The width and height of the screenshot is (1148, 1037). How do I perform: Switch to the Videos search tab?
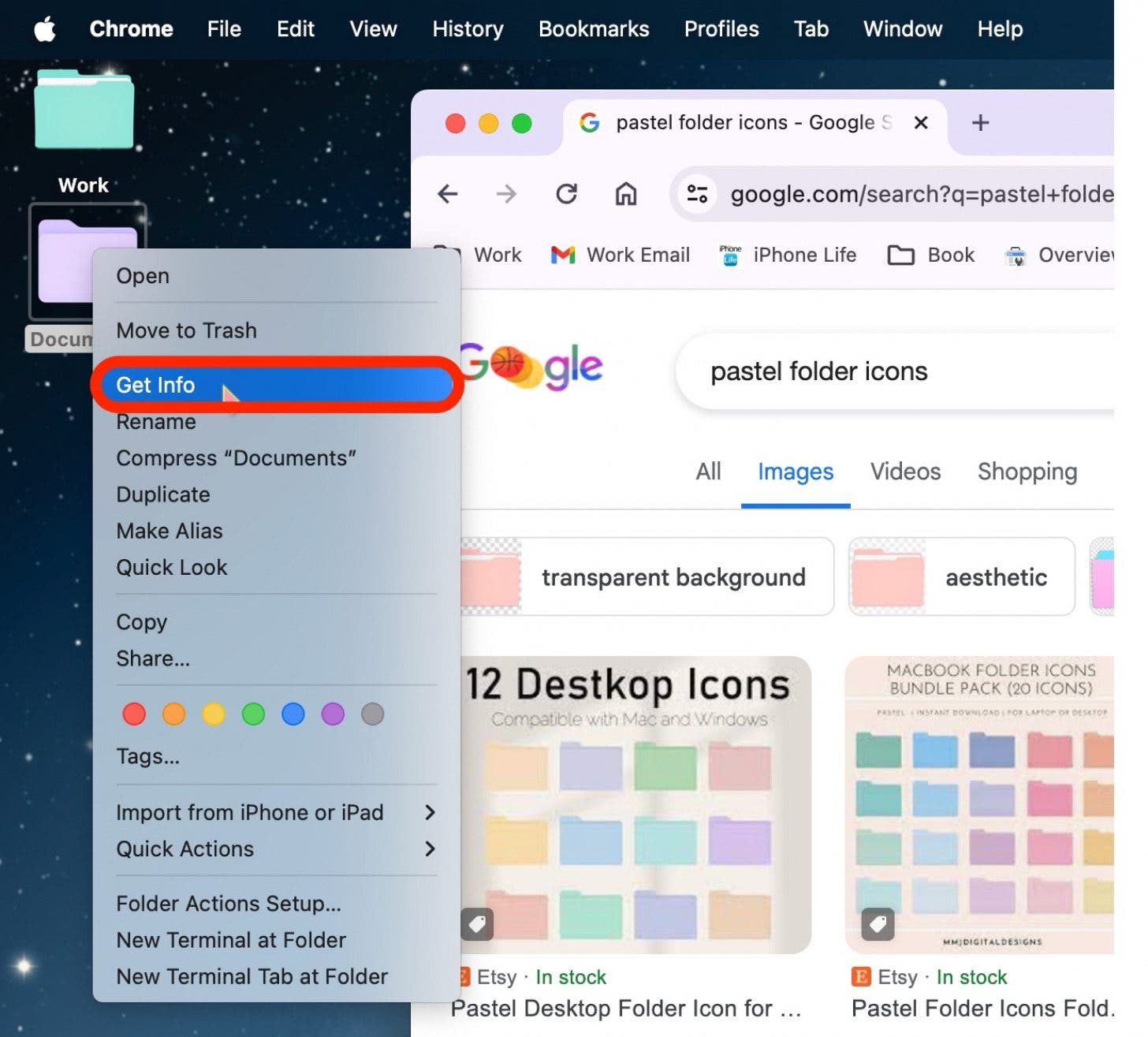tap(905, 472)
